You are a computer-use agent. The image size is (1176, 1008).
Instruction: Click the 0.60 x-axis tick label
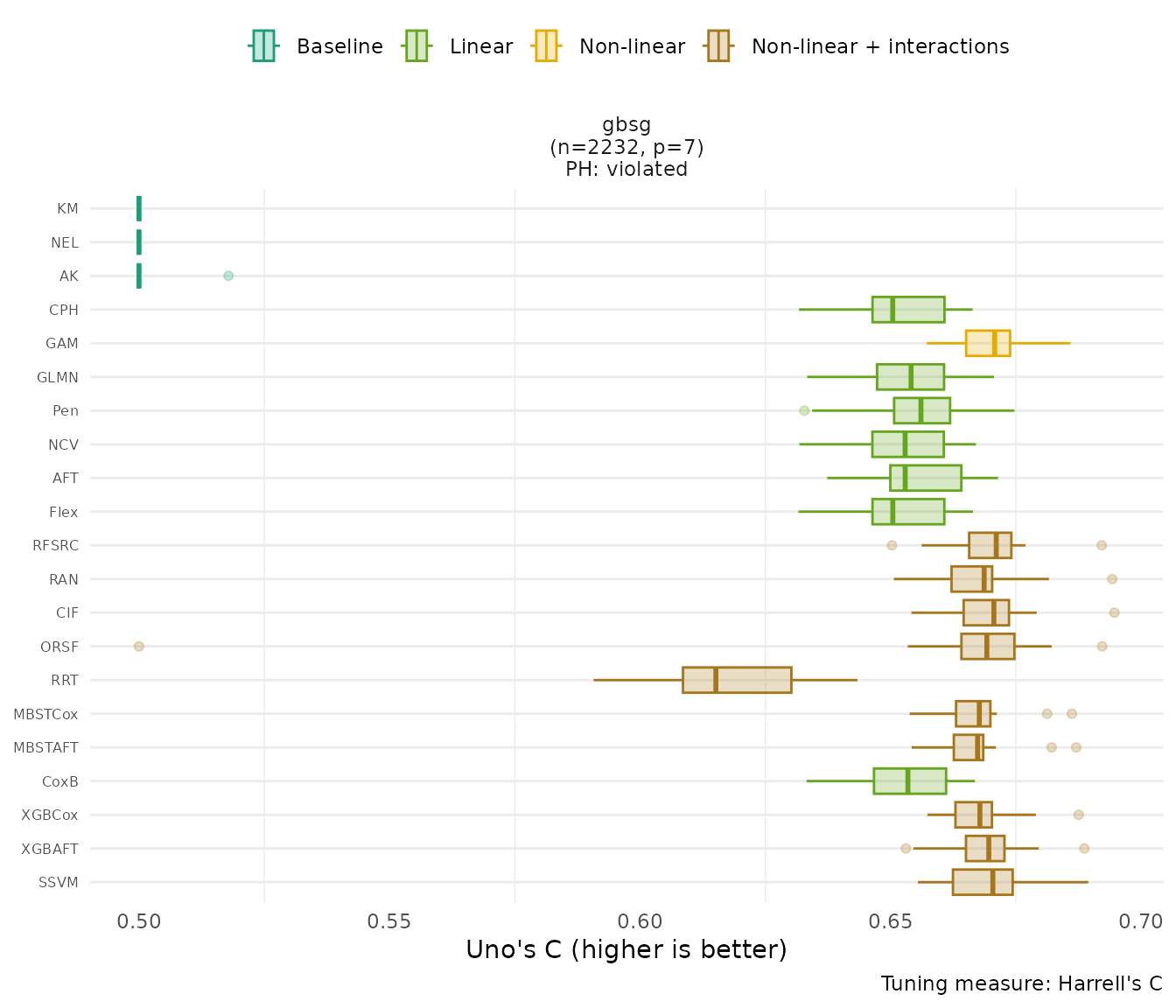640,921
